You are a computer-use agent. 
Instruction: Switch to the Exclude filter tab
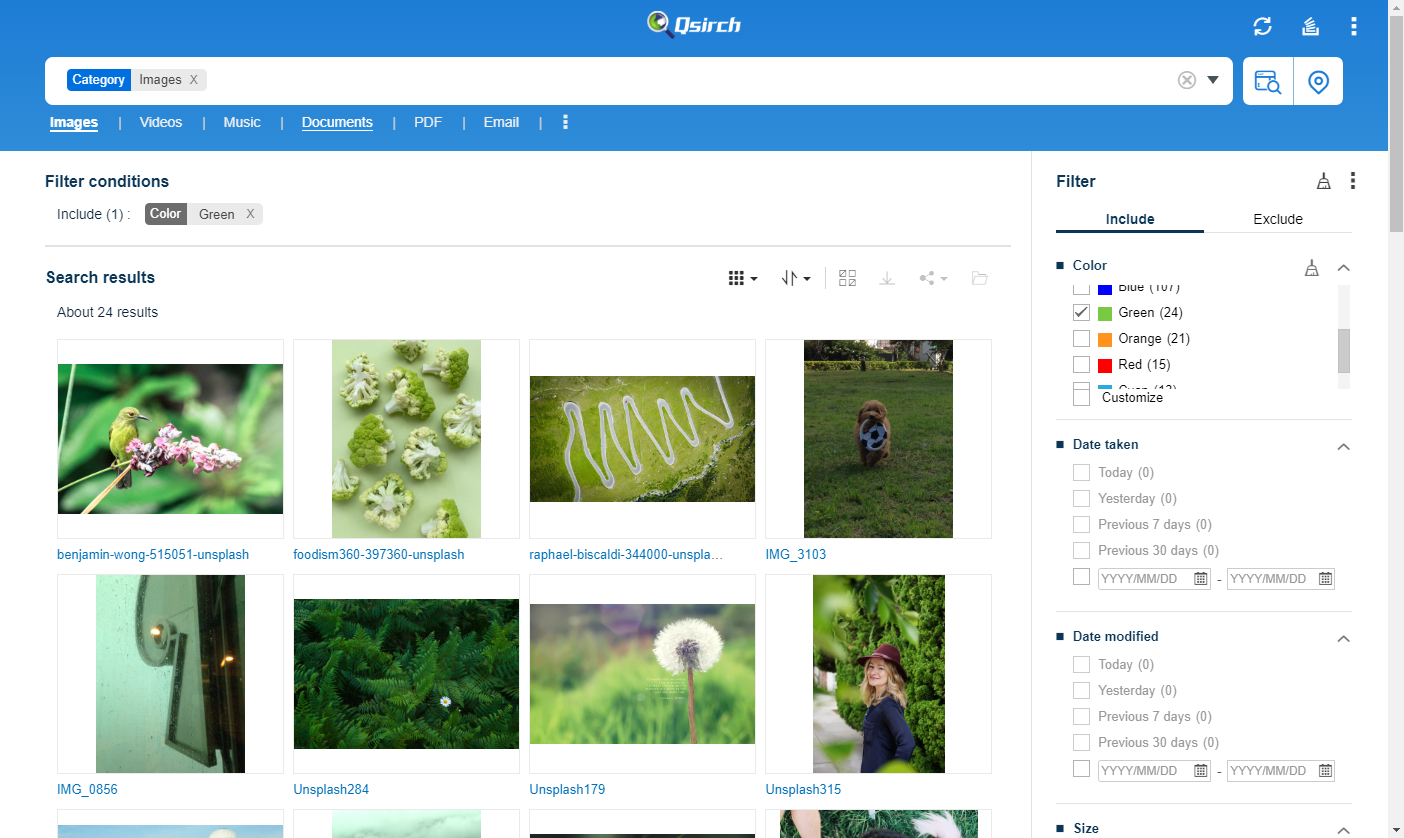[1277, 219]
